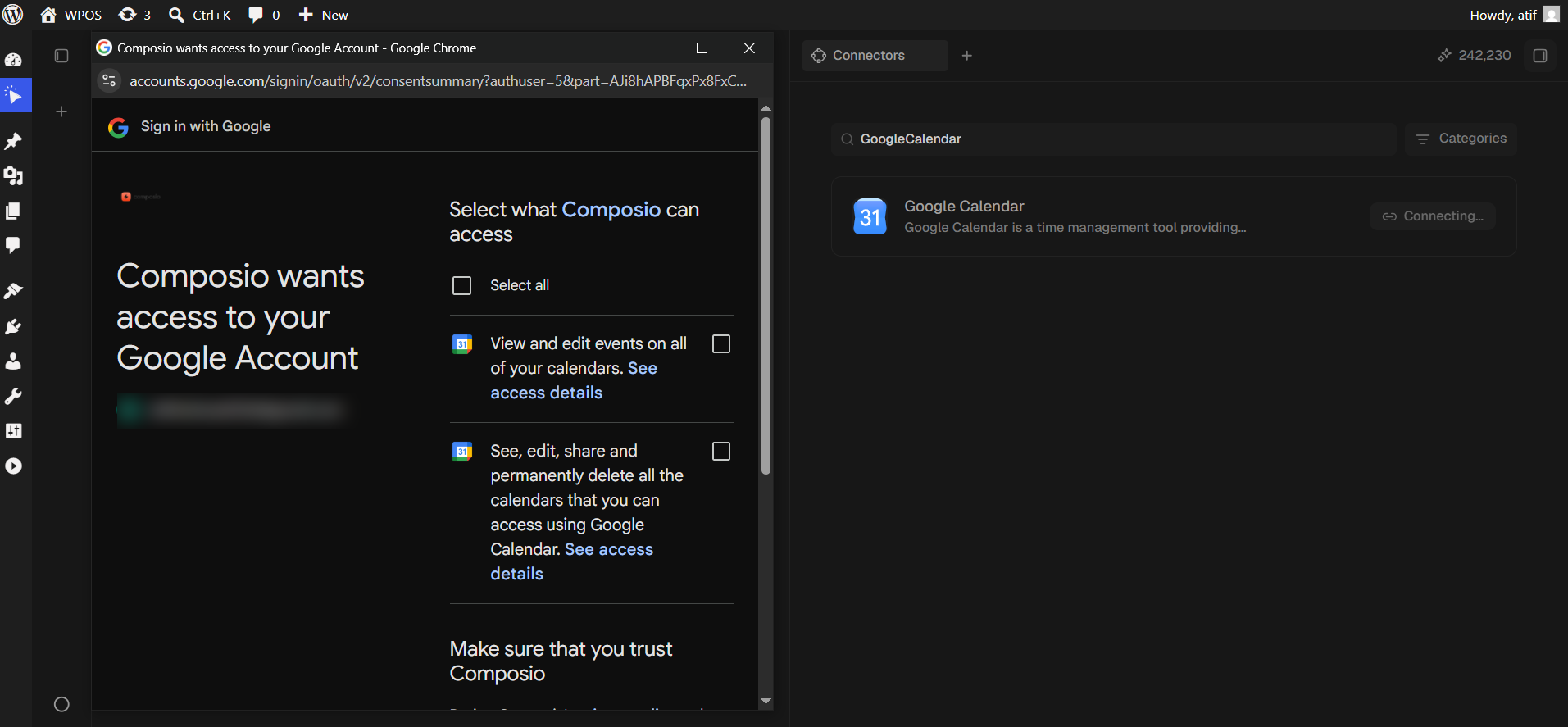Click the Connecting... button

pos(1433,216)
